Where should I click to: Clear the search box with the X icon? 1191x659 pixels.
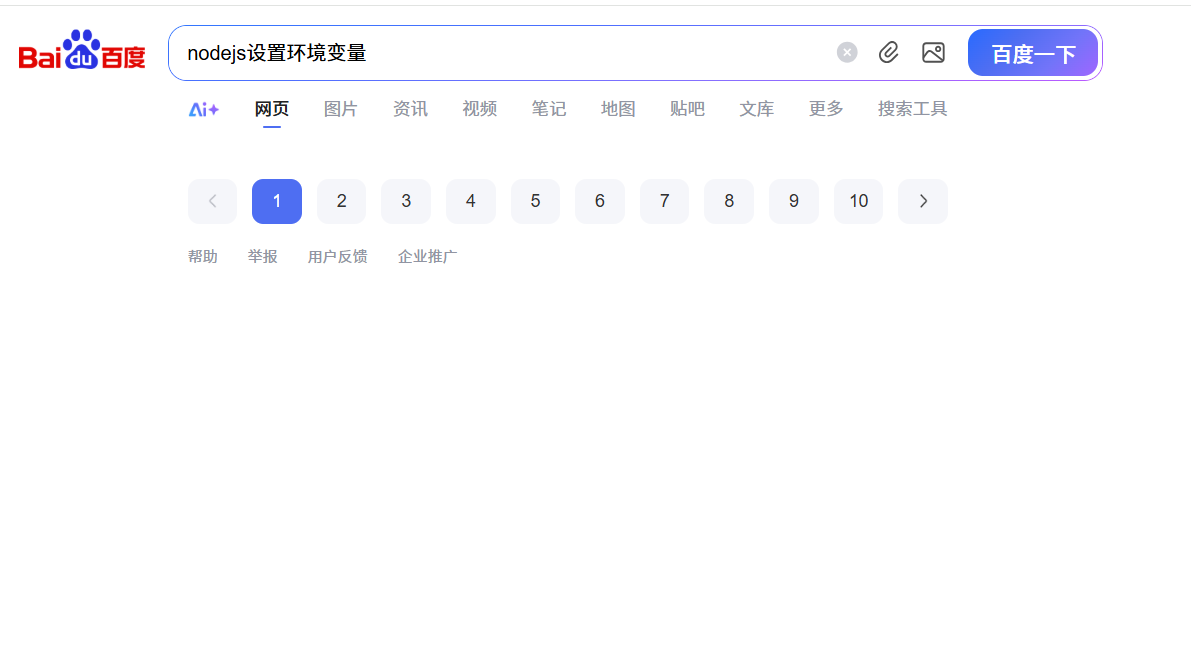(847, 52)
